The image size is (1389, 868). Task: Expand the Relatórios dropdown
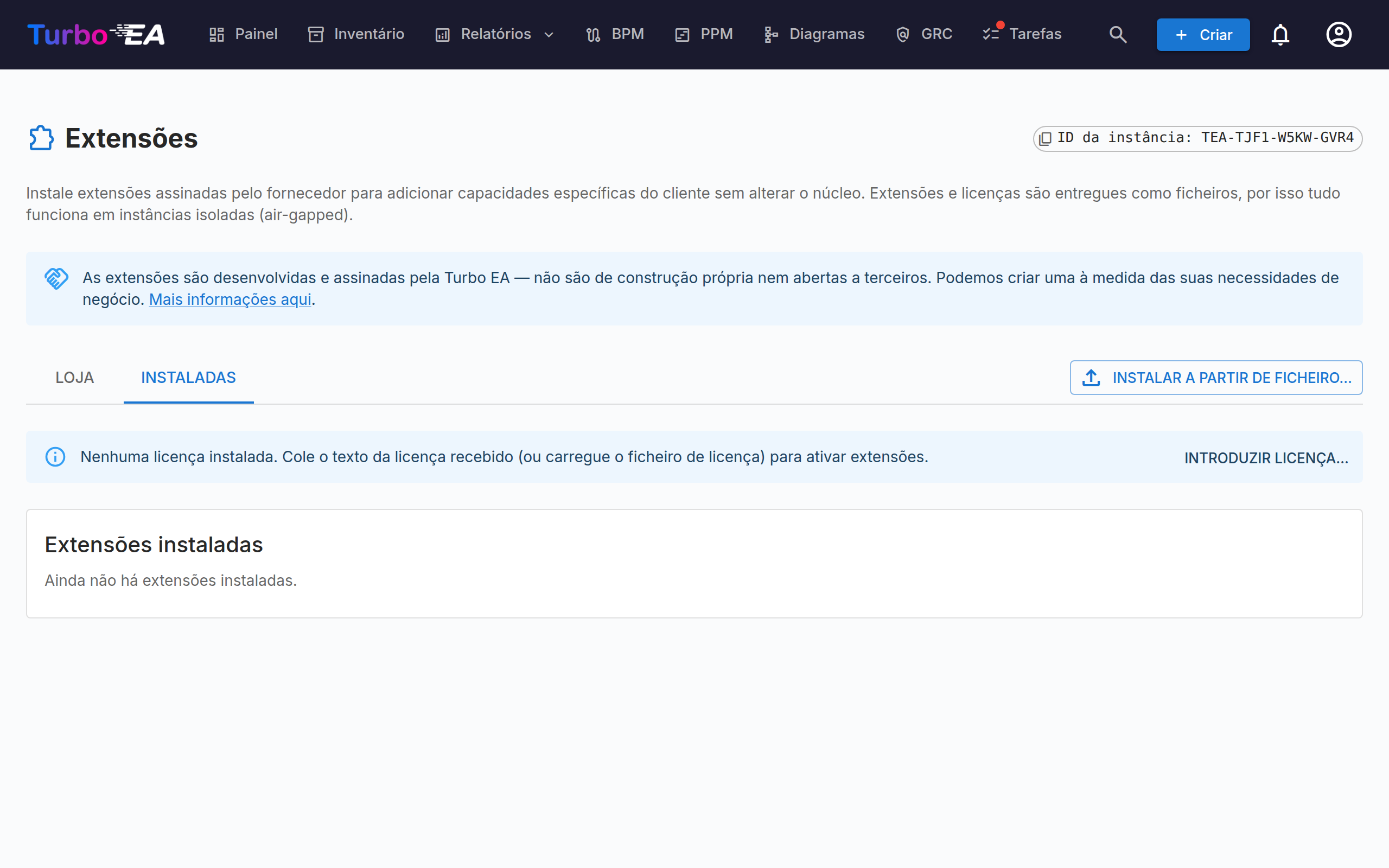point(549,35)
